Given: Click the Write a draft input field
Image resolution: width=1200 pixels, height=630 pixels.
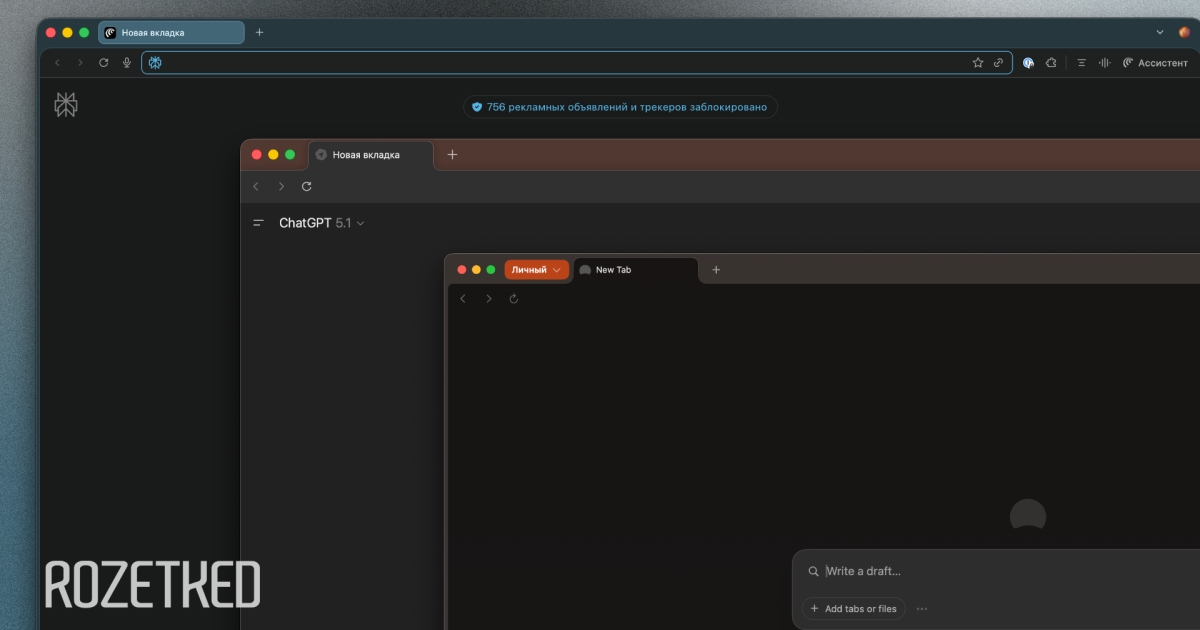Looking at the screenshot, I should (1000, 571).
